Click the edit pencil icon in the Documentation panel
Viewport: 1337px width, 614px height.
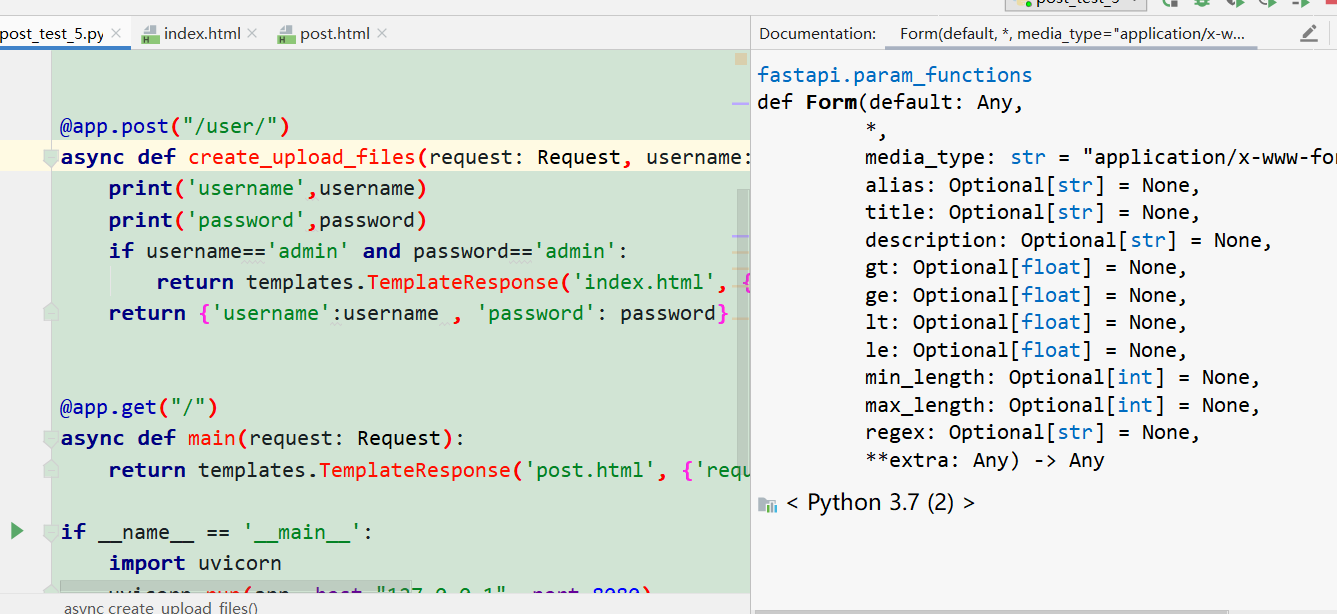point(1310,33)
